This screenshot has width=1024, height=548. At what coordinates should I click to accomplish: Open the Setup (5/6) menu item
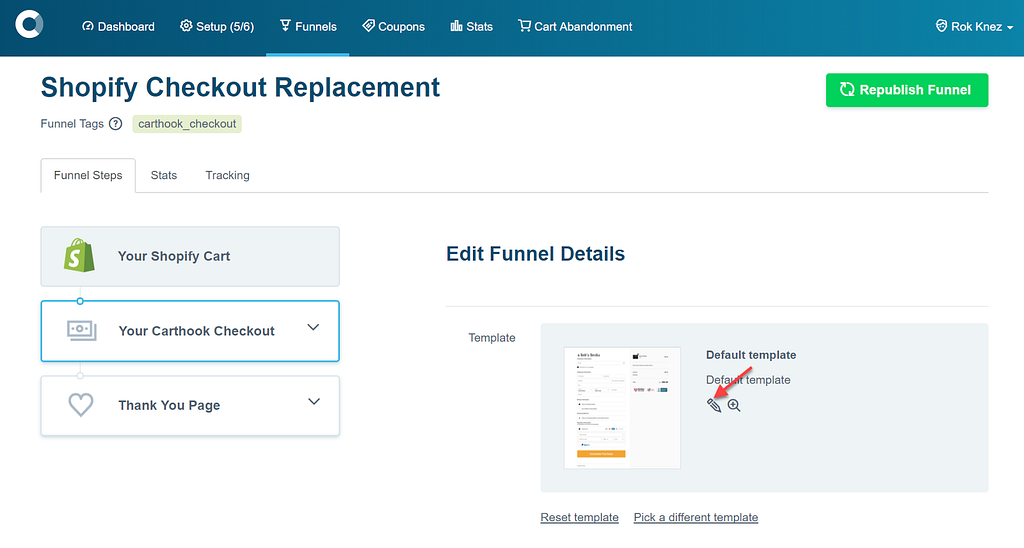tap(217, 27)
